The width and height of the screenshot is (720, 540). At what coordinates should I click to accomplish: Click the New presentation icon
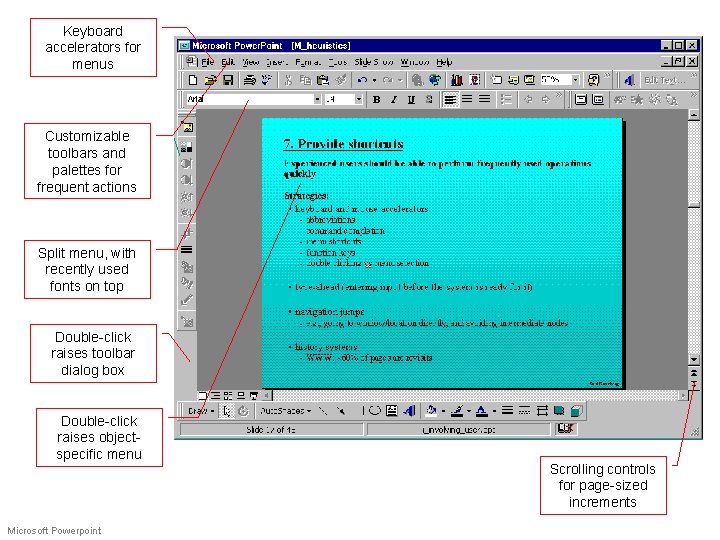(x=193, y=80)
